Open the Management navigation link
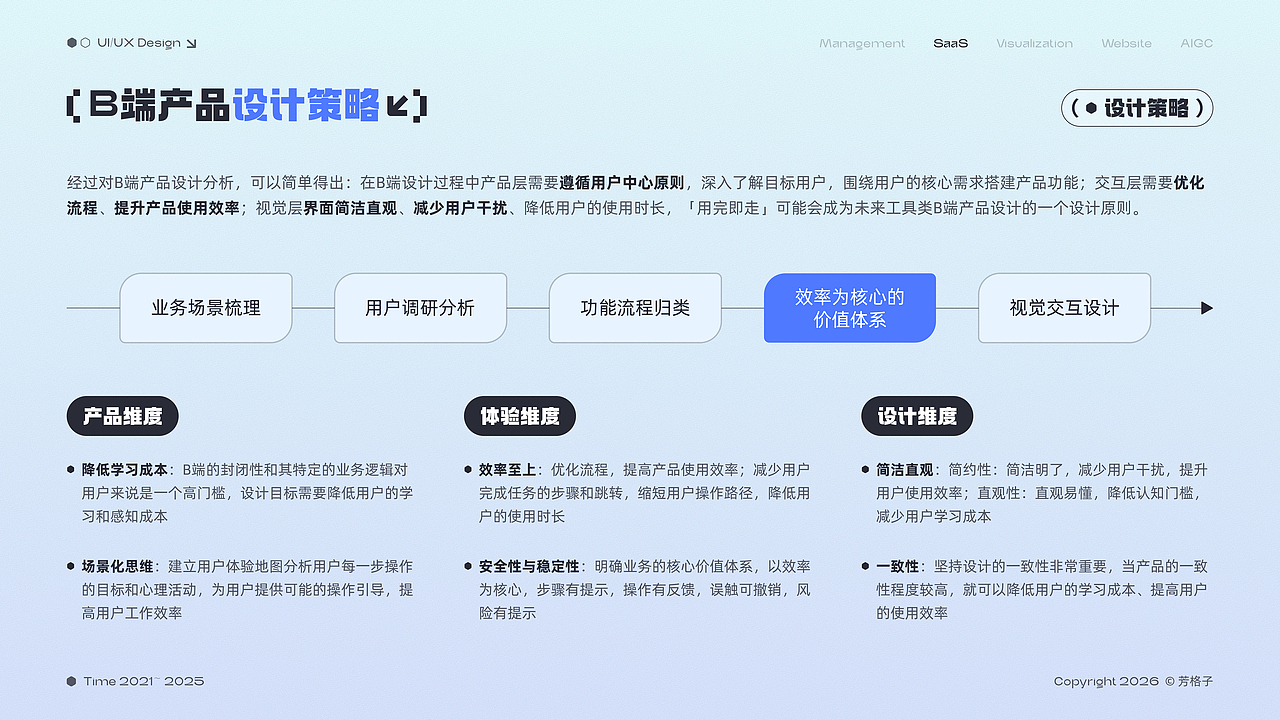This screenshot has width=1280, height=720. click(x=861, y=43)
